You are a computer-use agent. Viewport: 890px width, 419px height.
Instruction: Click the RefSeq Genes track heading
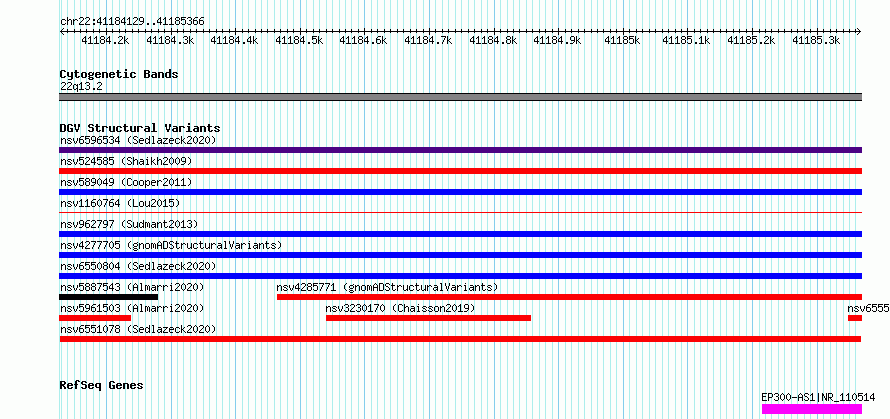coord(101,386)
